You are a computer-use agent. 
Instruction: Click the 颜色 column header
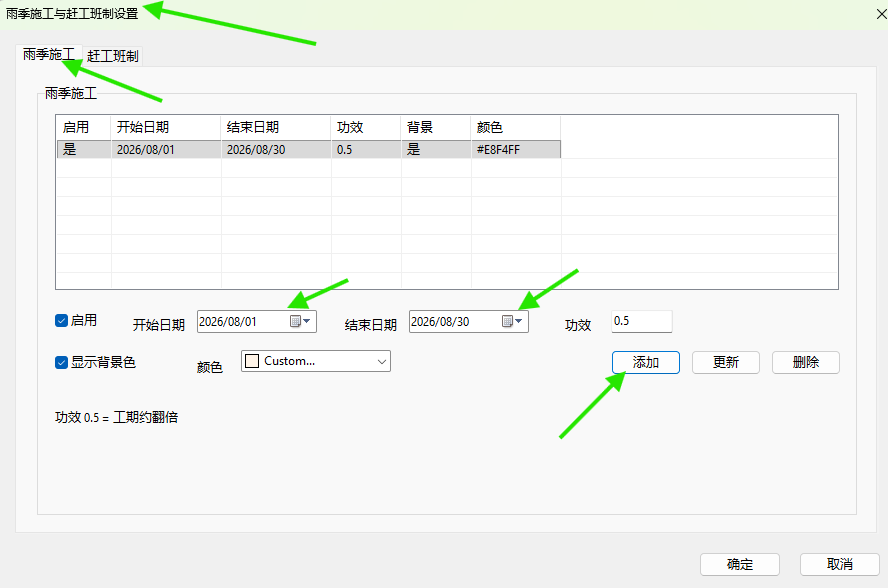(x=515, y=127)
